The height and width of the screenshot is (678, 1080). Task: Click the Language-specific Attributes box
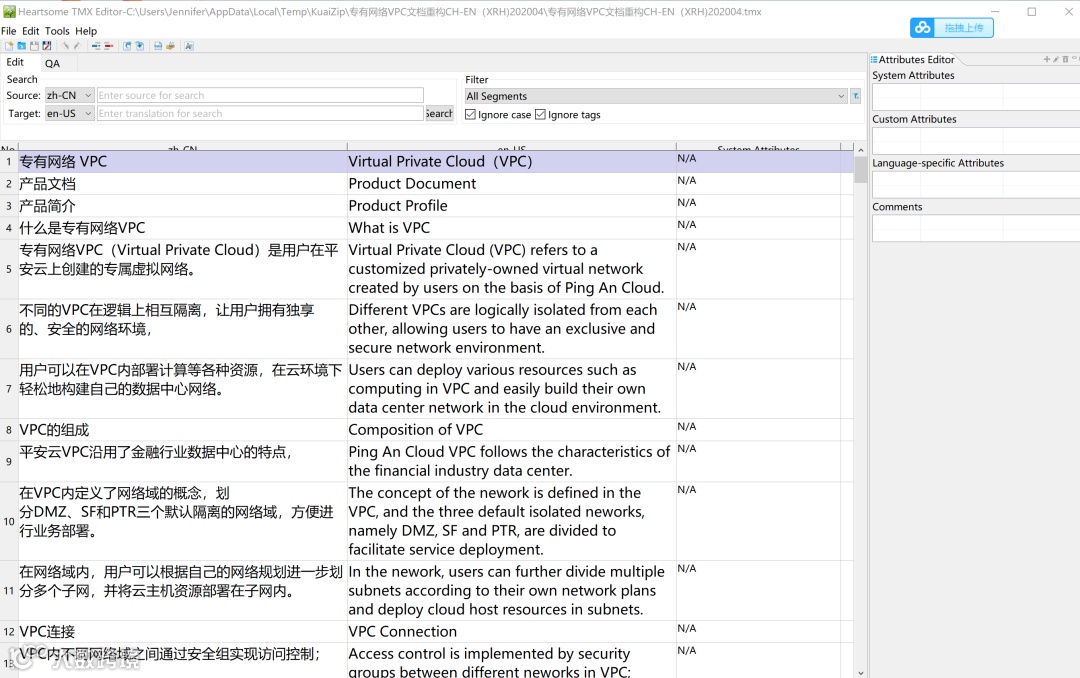(976, 185)
